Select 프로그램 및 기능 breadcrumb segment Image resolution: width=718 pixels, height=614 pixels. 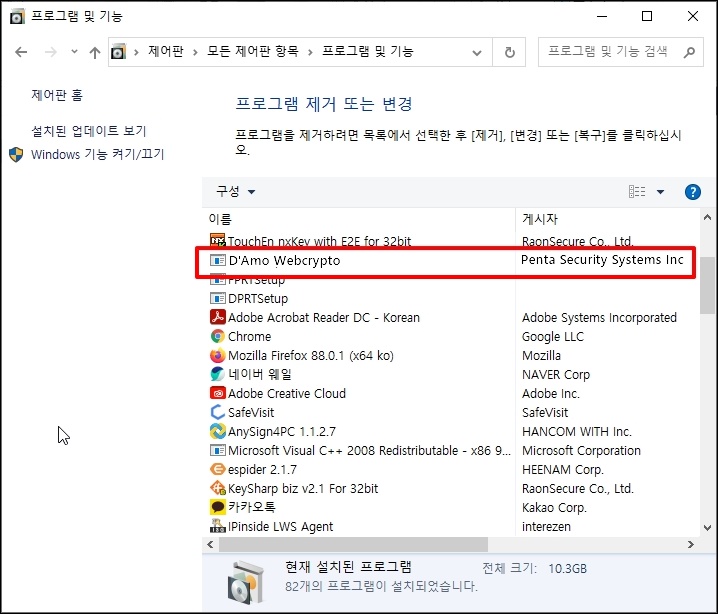point(368,51)
